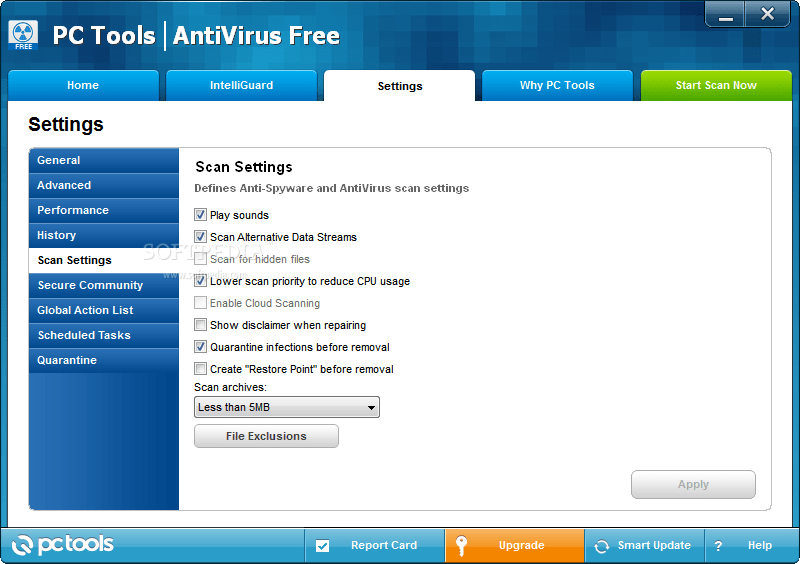Image resolution: width=800 pixels, height=564 pixels.
Task: Uncheck Quarantine infections before removal
Action: click(201, 347)
